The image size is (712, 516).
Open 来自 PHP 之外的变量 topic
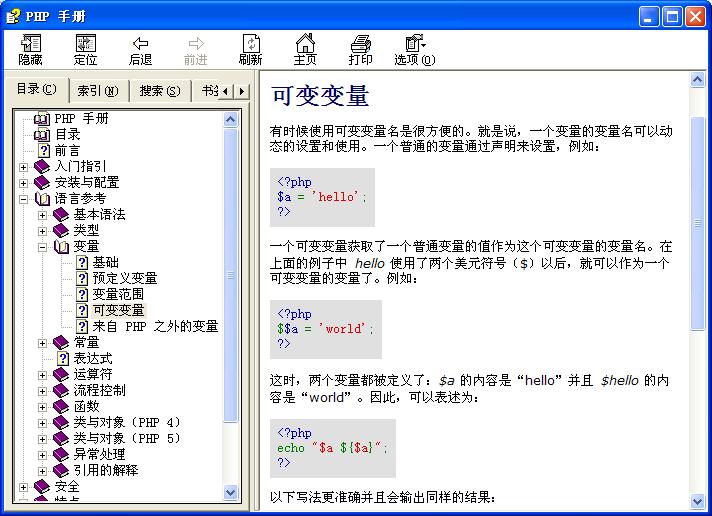tap(155, 327)
